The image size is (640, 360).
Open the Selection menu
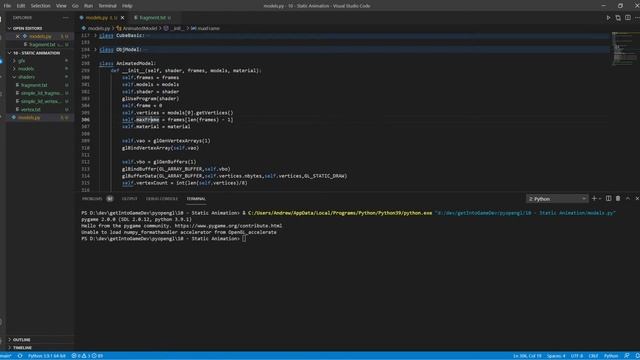point(40,6)
